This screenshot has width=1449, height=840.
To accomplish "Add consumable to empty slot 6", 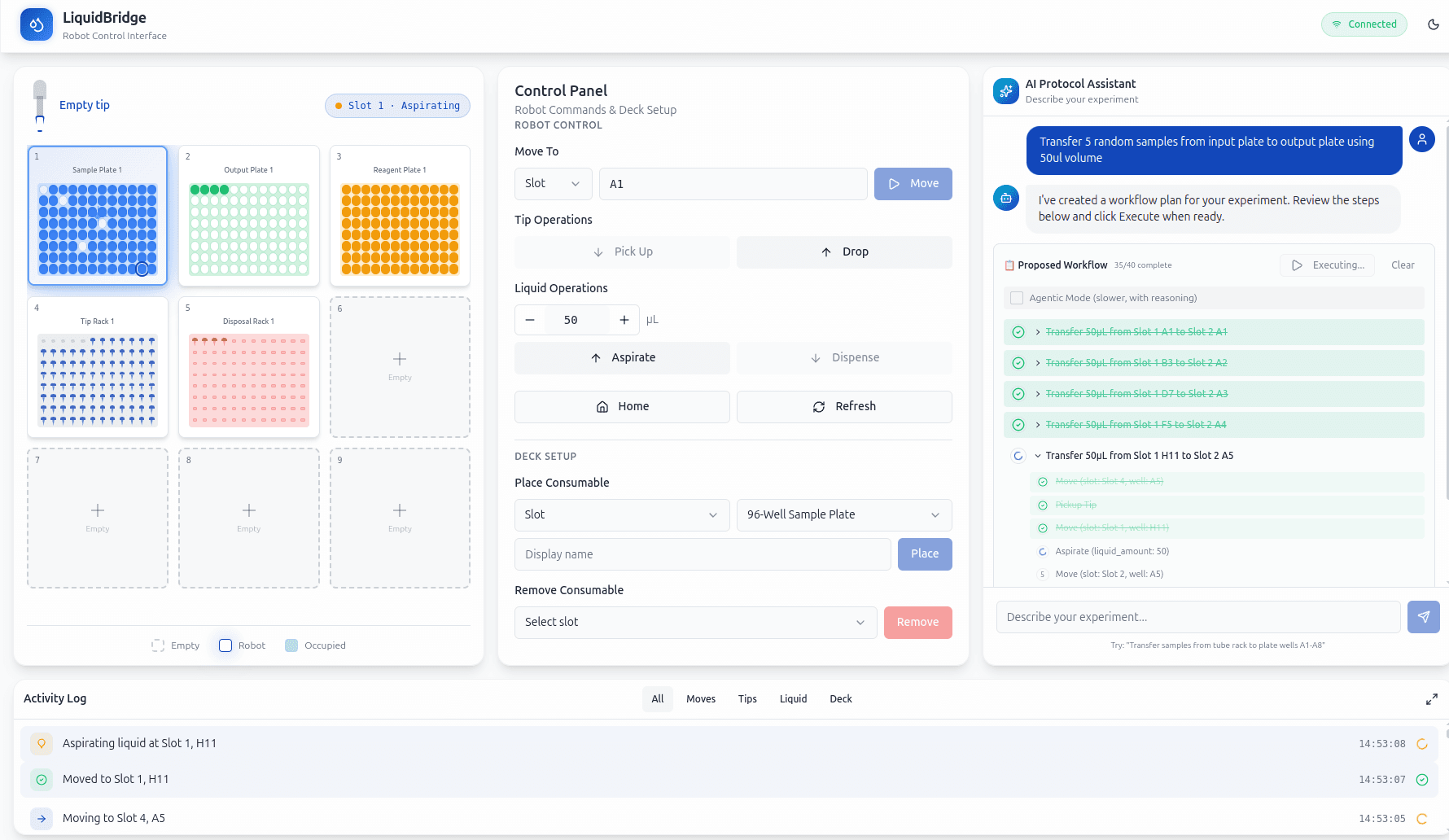I will point(400,366).
